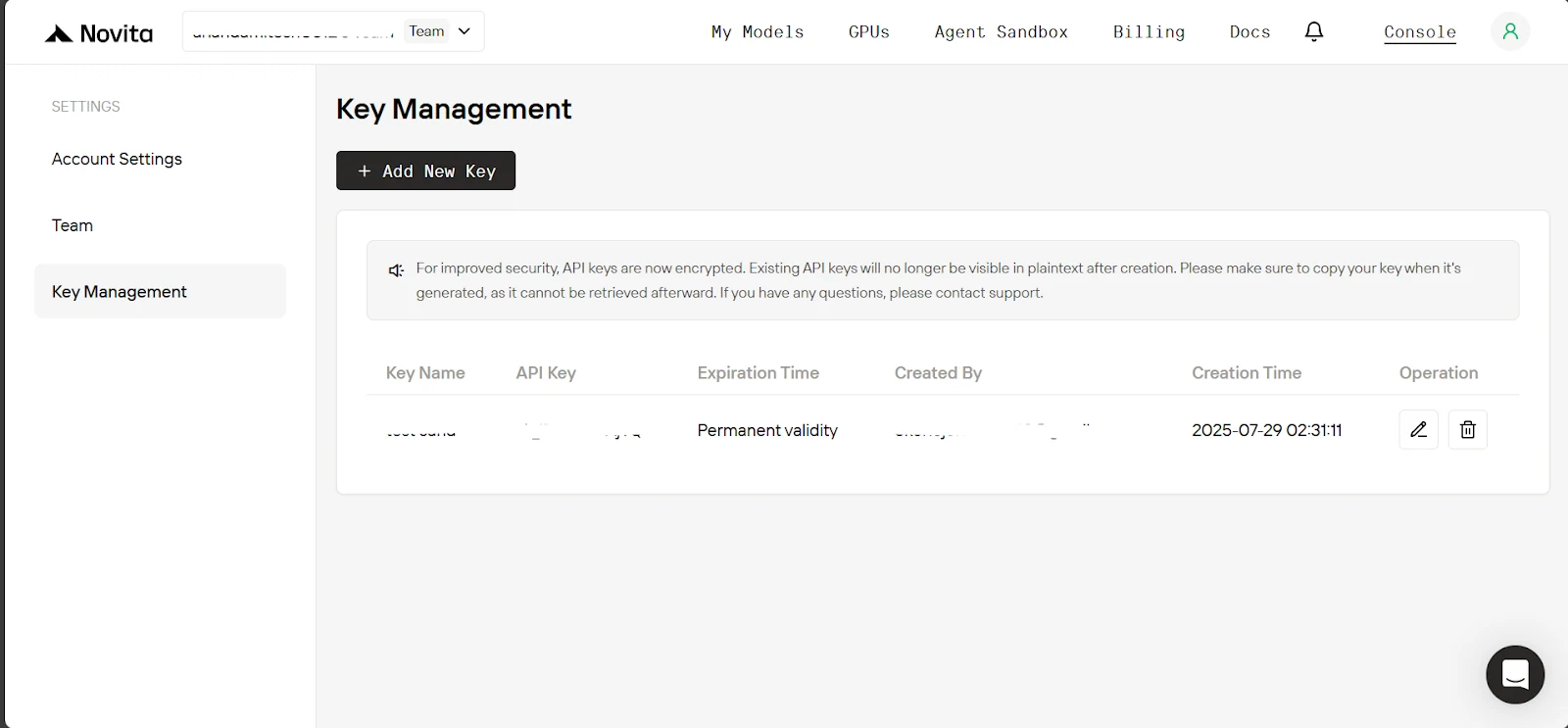Click the Novita logo
The image size is (1568, 728).
[x=99, y=33]
